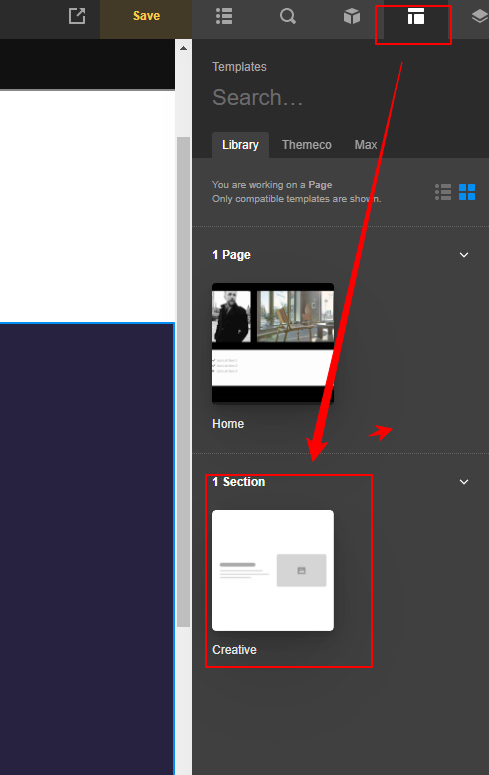
Task: Collapse the 1 Section group
Action: point(464,482)
